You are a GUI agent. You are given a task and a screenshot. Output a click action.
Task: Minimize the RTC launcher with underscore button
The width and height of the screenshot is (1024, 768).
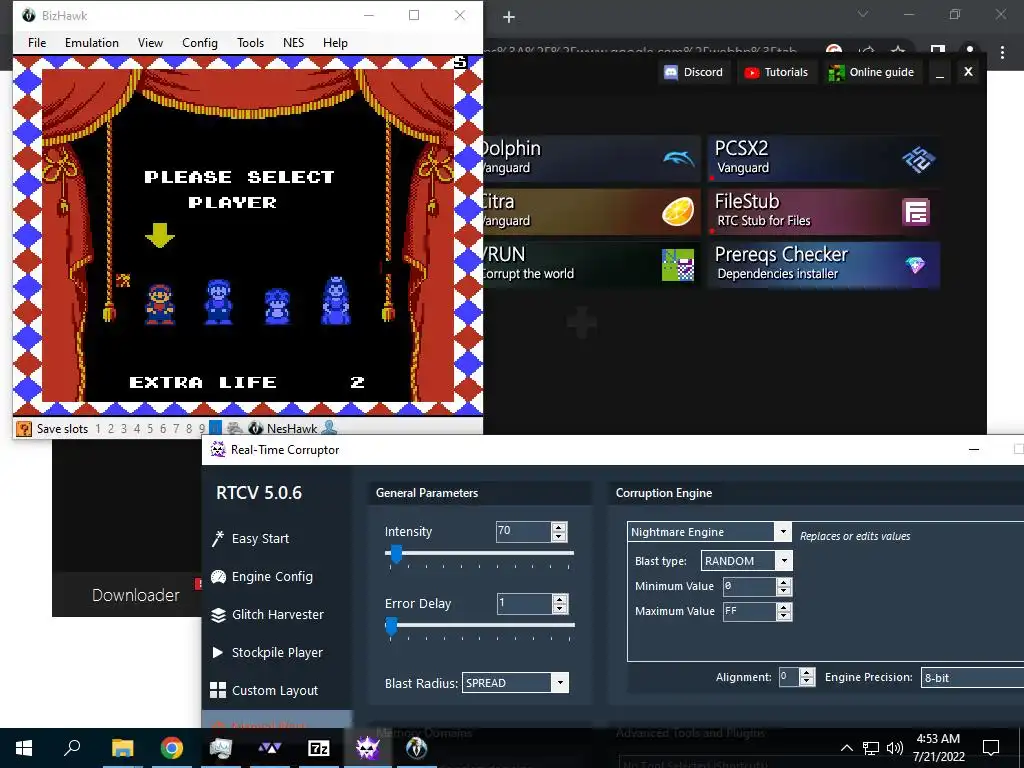click(940, 72)
